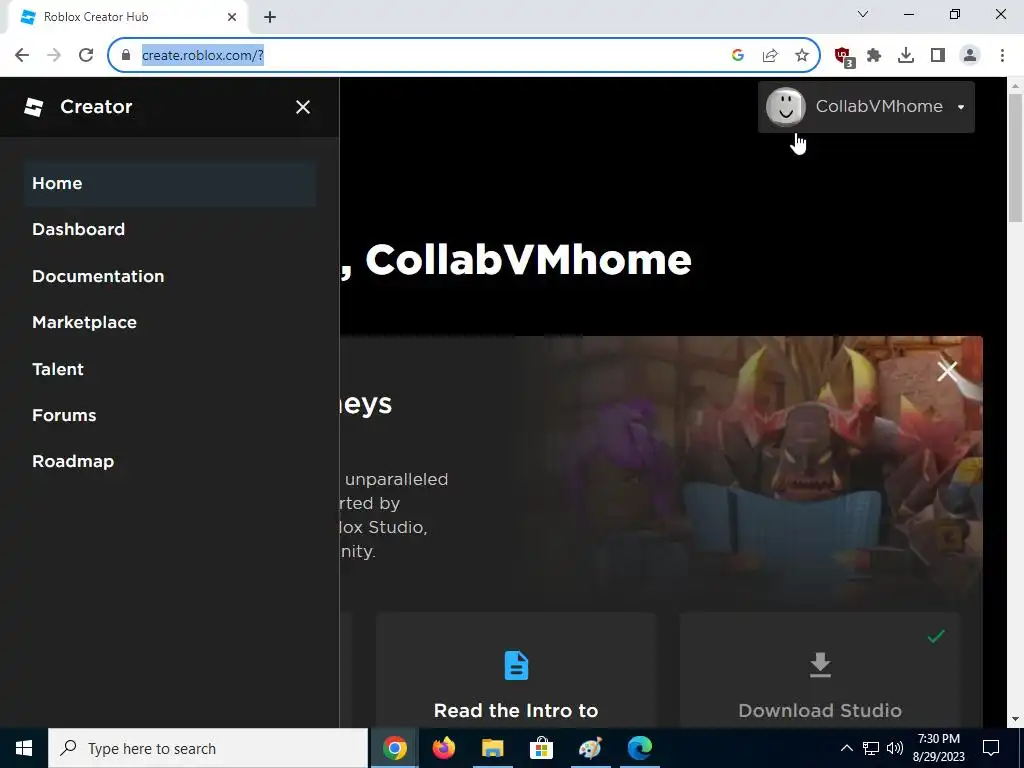The height and width of the screenshot is (768, 1024).
Task: Click the taskbar search box
Action: pyautogui.click(x=208, y=748)
